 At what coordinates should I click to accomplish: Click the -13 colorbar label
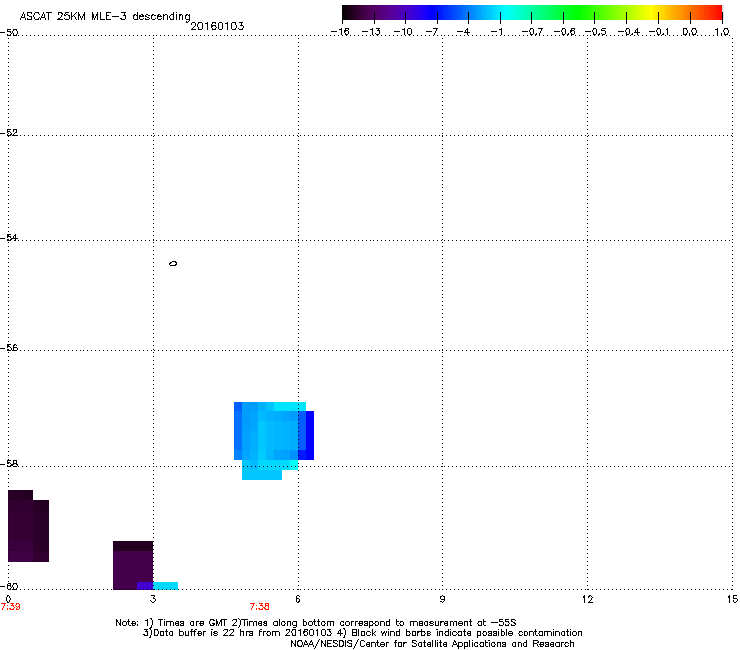click(x=371, y=32)
